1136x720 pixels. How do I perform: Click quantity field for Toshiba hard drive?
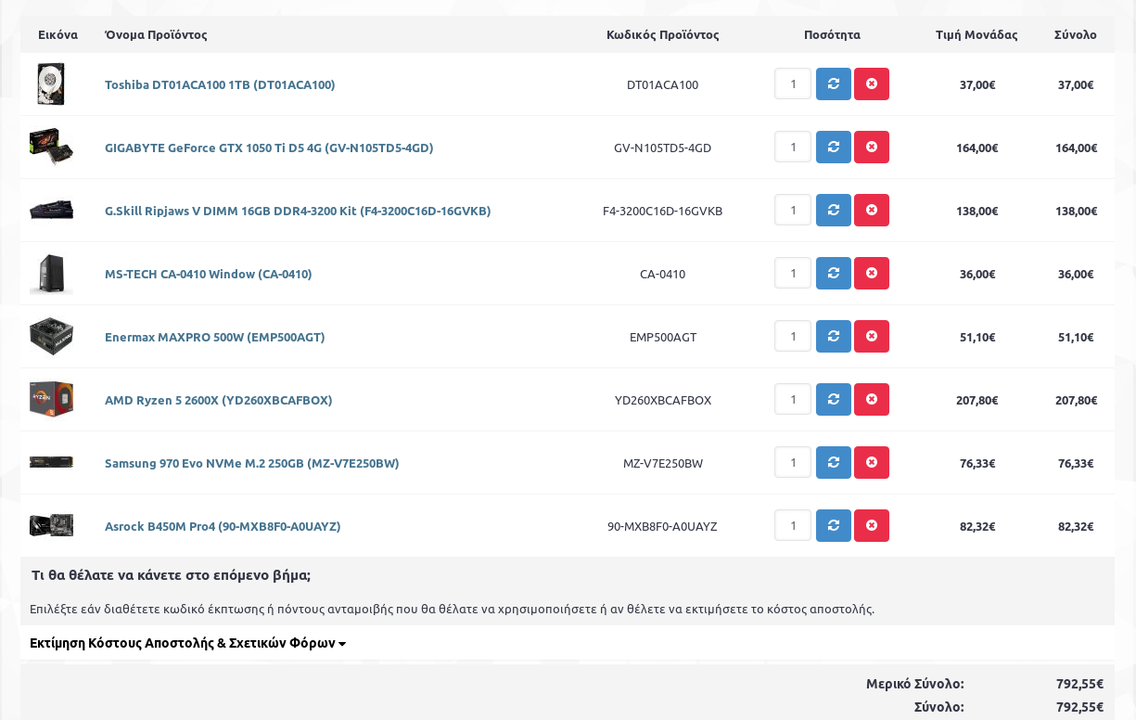pyautogui.click(x=793, y=84)
